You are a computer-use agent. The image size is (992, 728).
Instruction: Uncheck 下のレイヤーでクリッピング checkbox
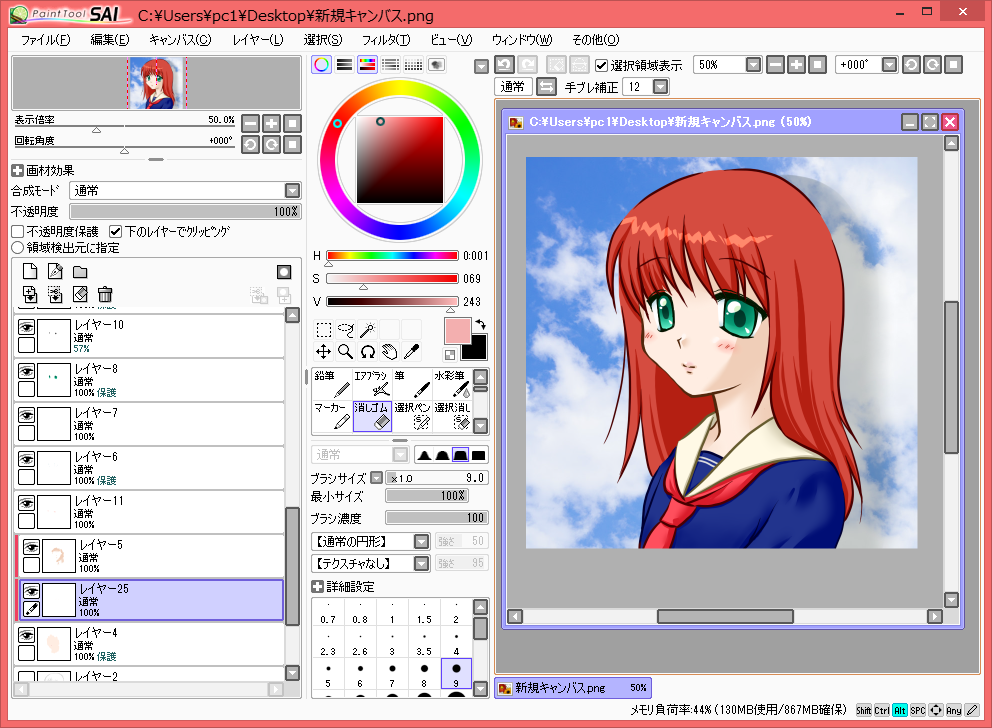115,231
